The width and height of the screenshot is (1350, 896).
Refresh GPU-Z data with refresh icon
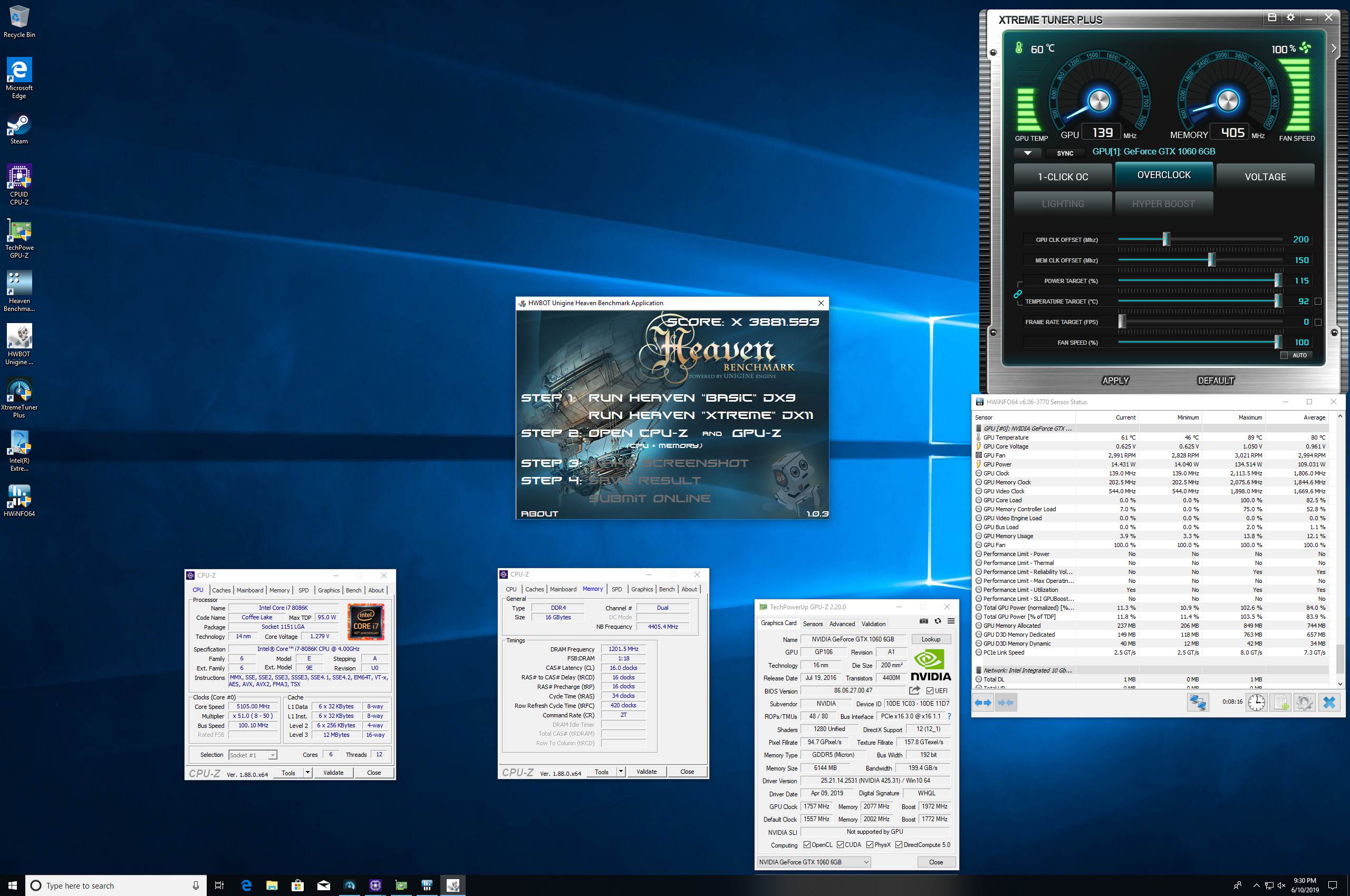937,621
